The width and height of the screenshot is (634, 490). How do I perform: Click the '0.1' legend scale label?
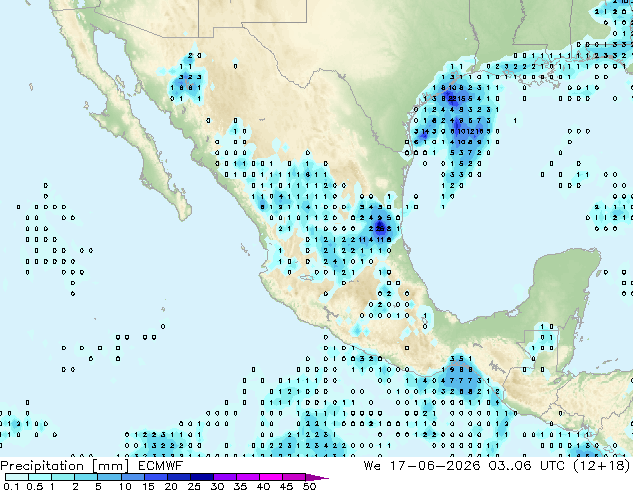[x=11, y=486]
